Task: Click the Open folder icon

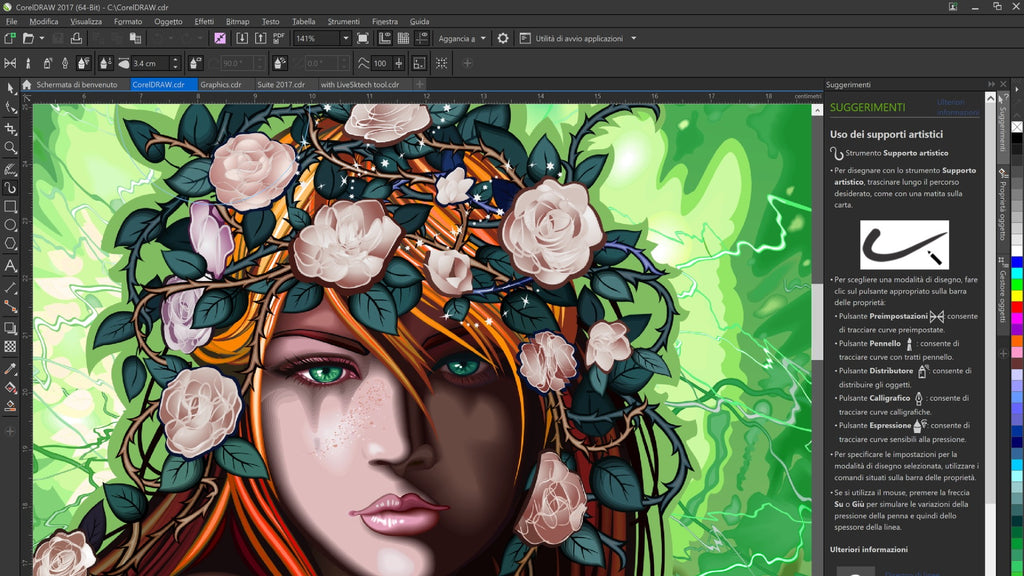Action: (28, 39)
